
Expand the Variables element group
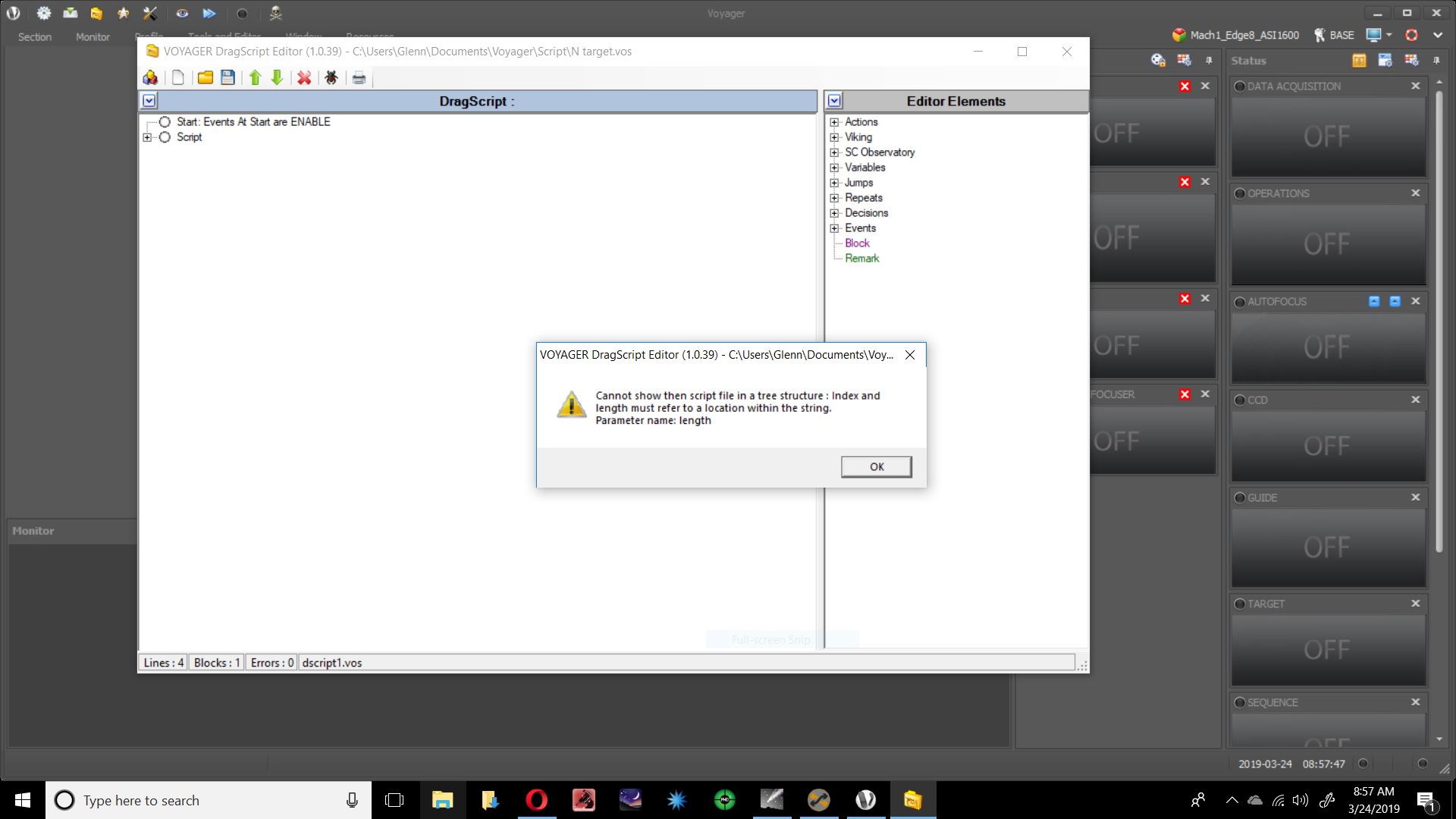pos(834,168)
